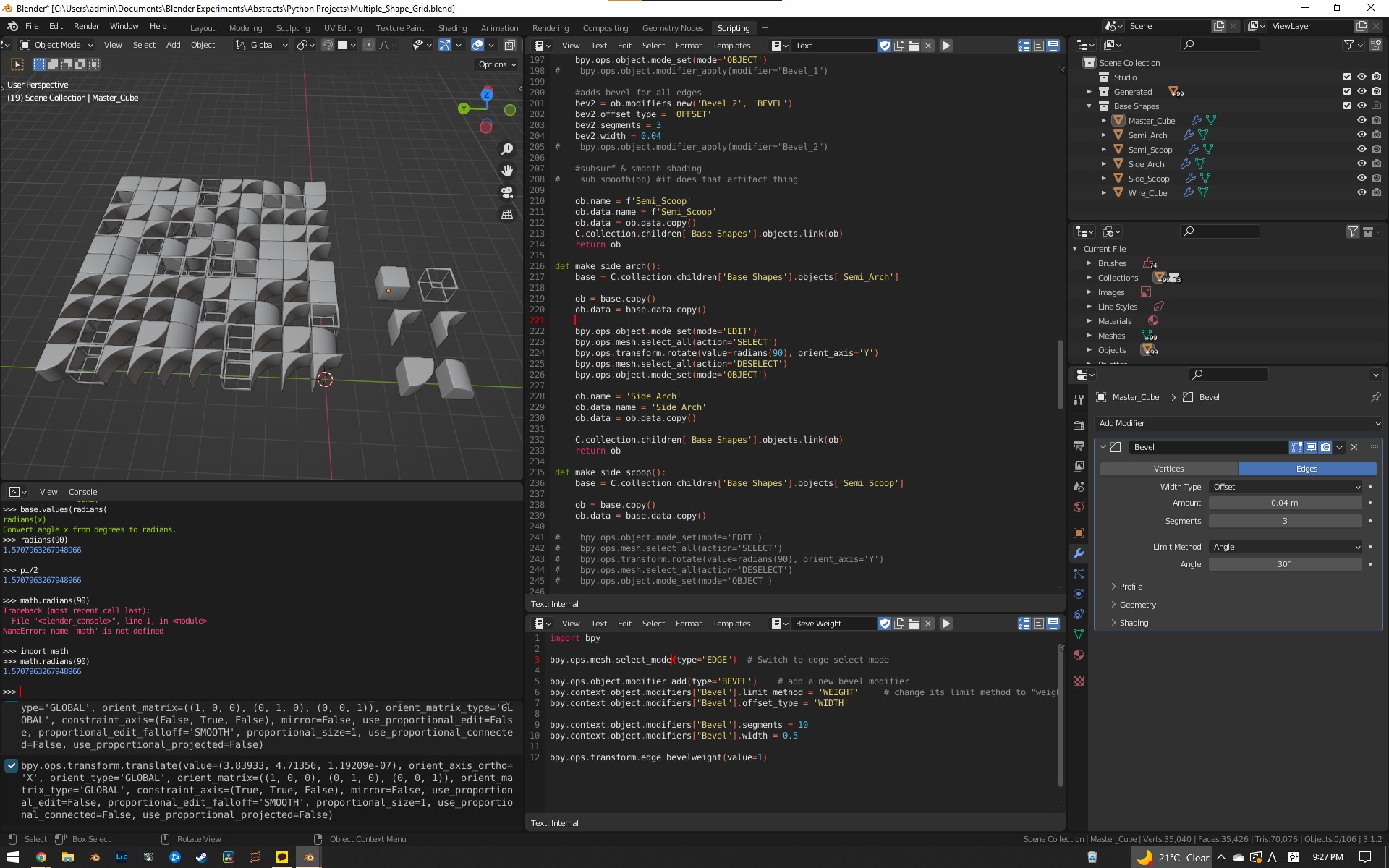Switch to Geometry Nodes workspace tab
Image resolution: width=1389 pixels, height=868 pixels.
coord(672,28)
